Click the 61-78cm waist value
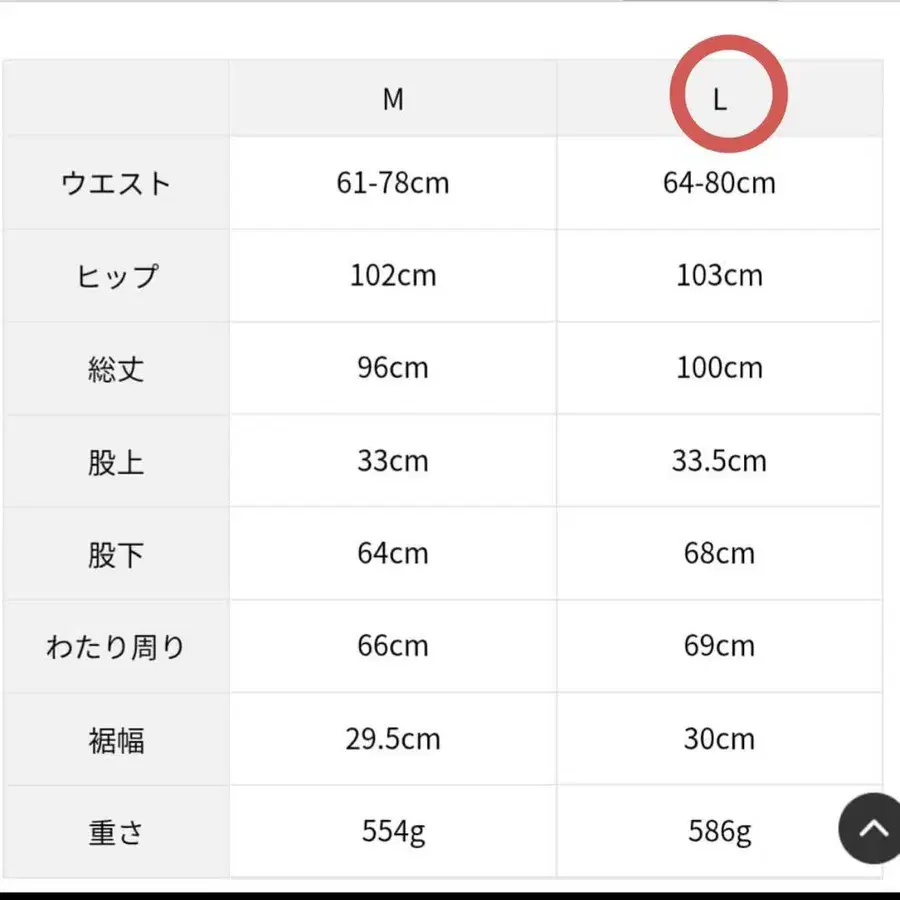Screen dimensions: 900x900 coord(393,184)
